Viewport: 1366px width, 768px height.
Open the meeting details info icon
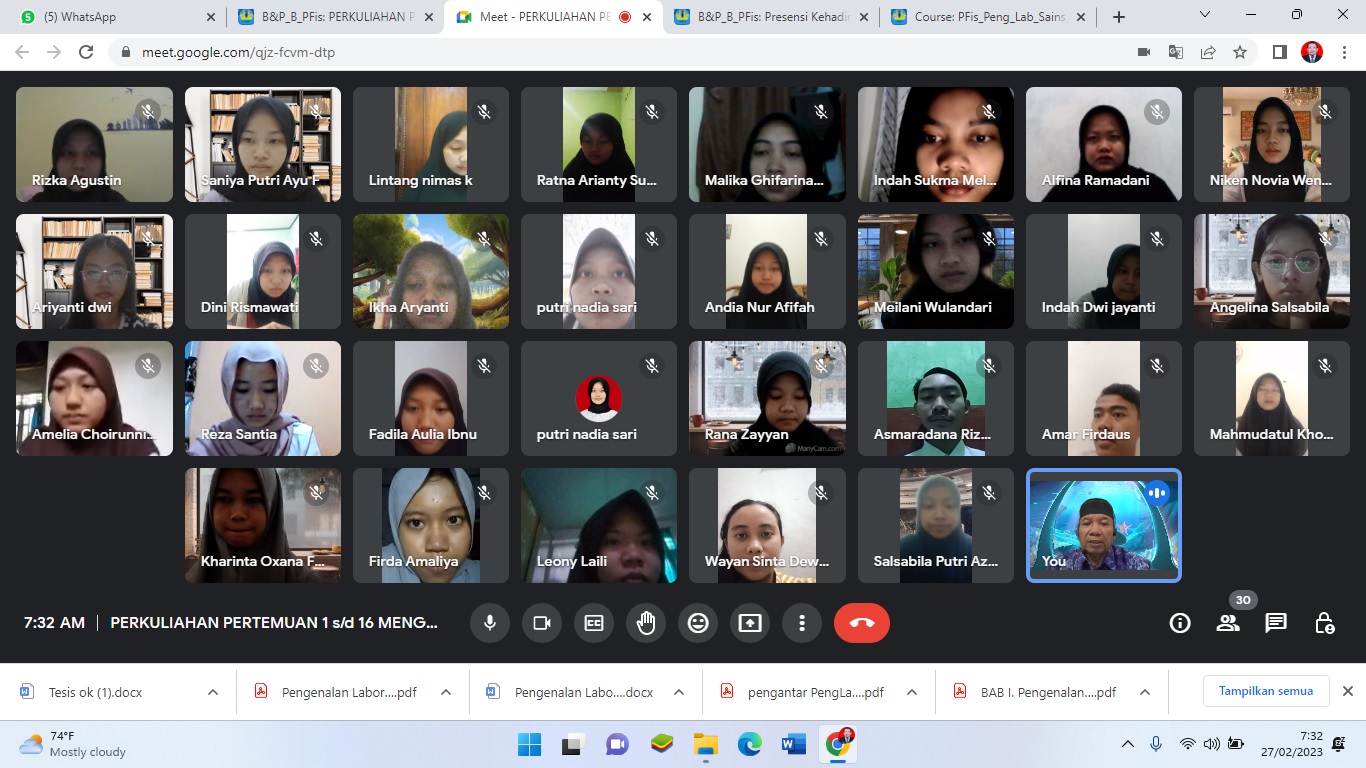pyautogui.click(x=1180, y=623)
